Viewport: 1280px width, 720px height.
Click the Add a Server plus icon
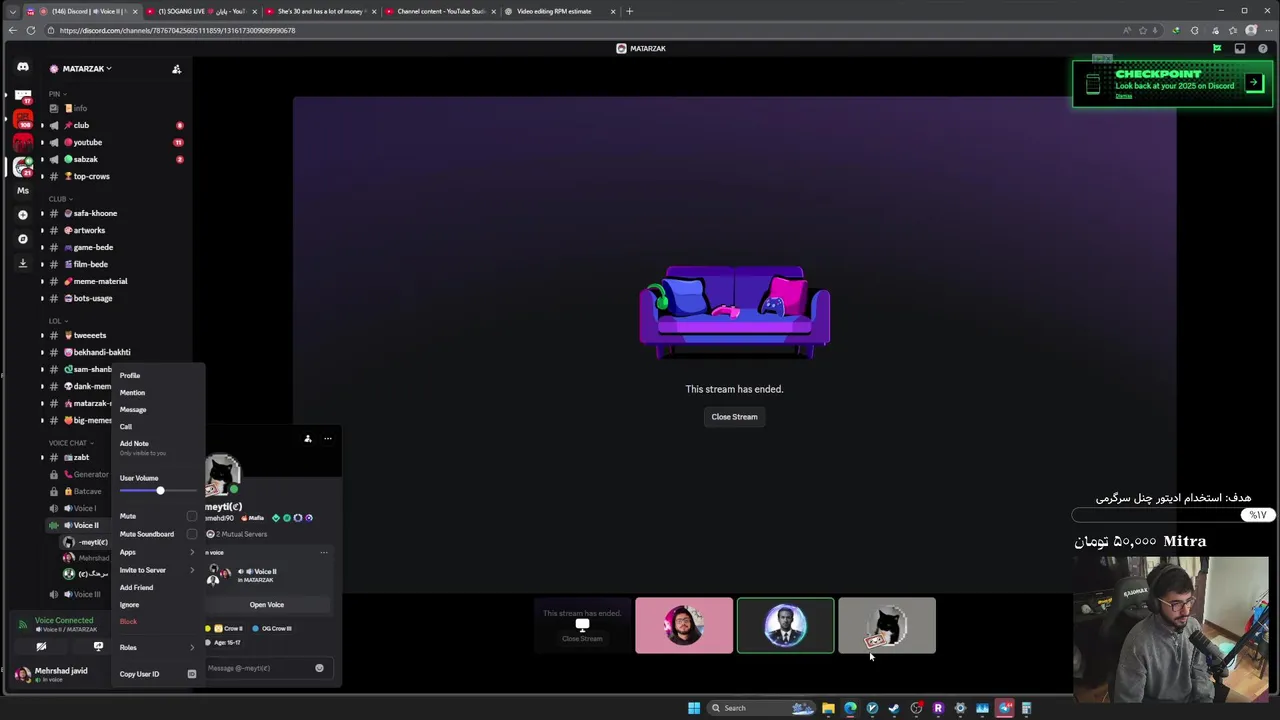point(22,214)
